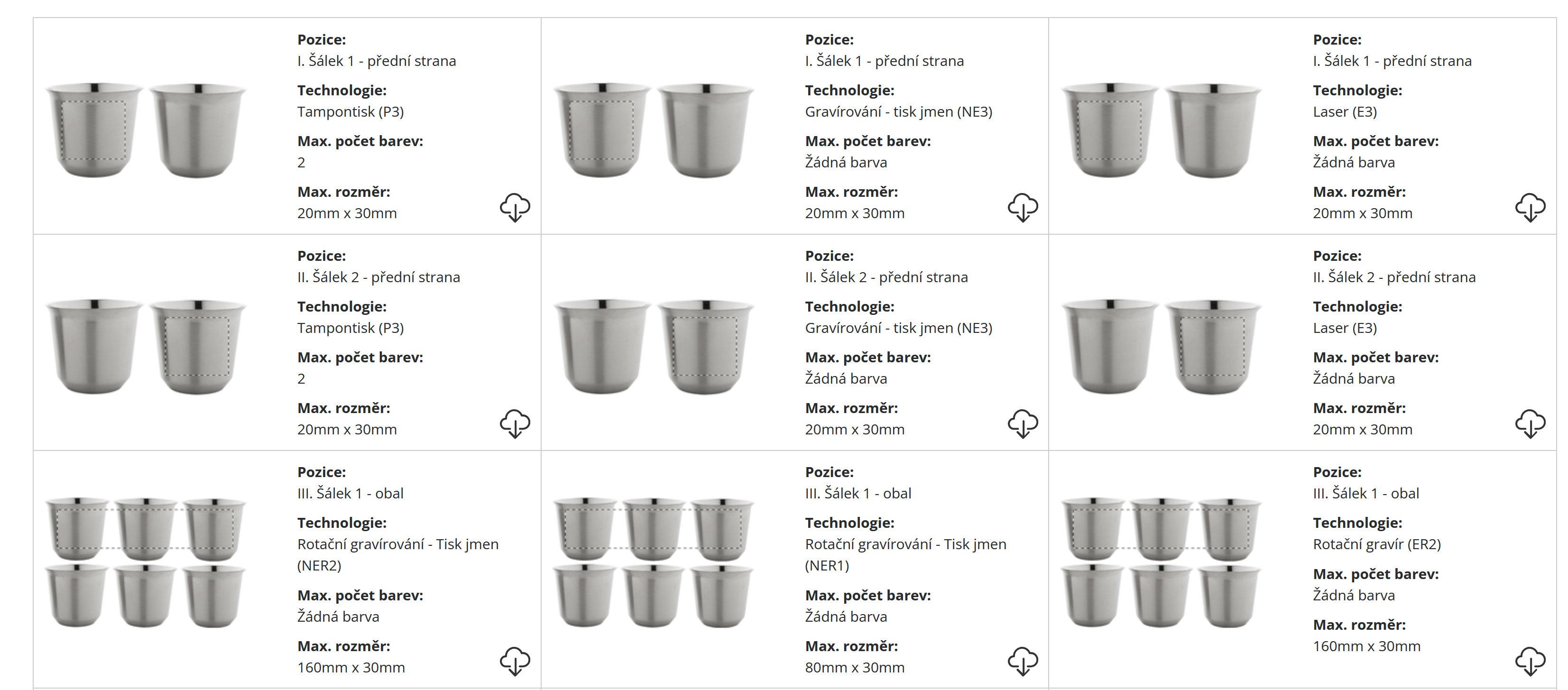Click the "Rotační gravír (ER2)" technology text
1568x690 pixels.
(x=1376, y=544)
